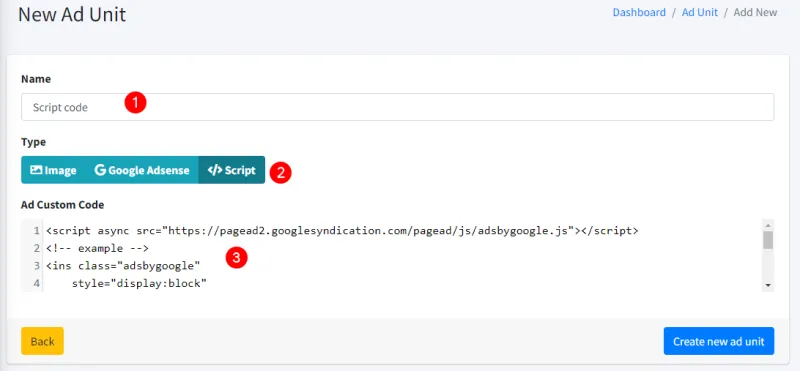Screen dimensions: 800x371
Task: Click the code line '<!-- example -->'
Action: pyautogui.click(x=97, y=249)
